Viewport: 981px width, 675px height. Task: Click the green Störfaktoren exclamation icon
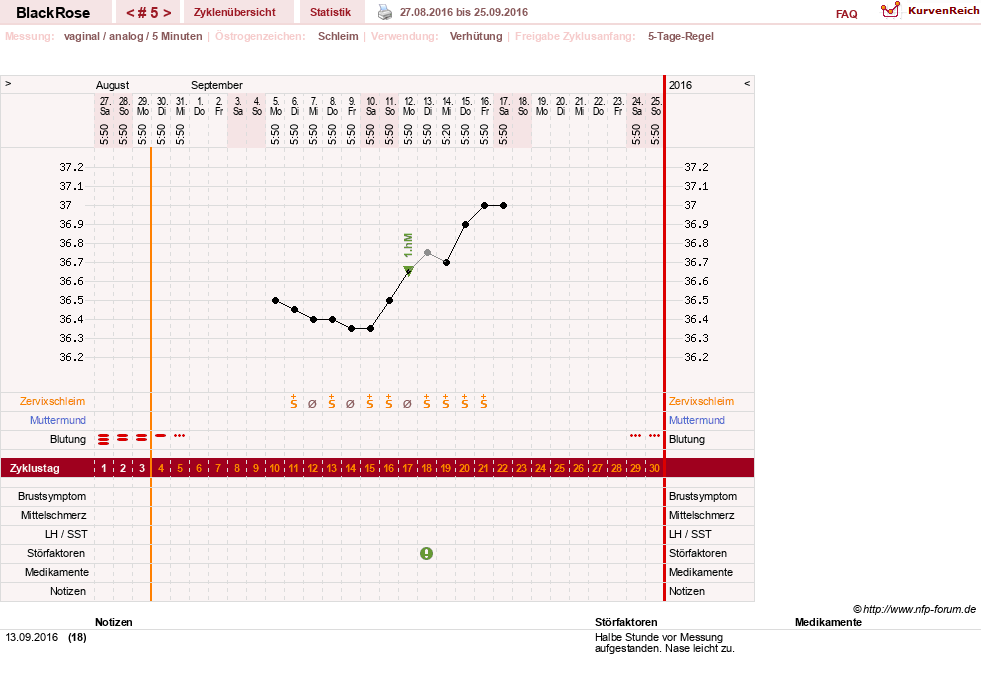[427, 553]
